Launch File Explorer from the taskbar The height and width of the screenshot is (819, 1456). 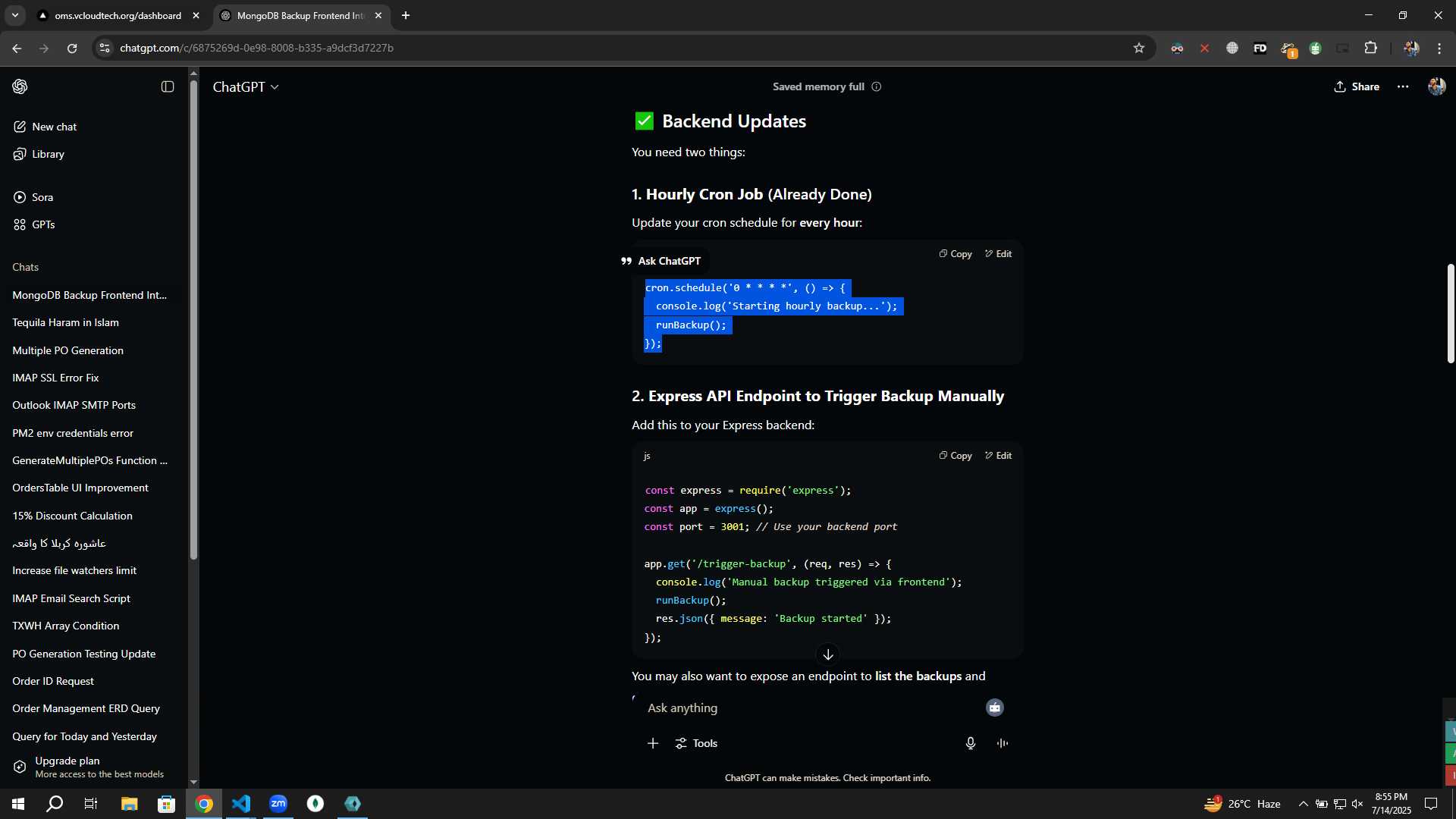(129, 804)
